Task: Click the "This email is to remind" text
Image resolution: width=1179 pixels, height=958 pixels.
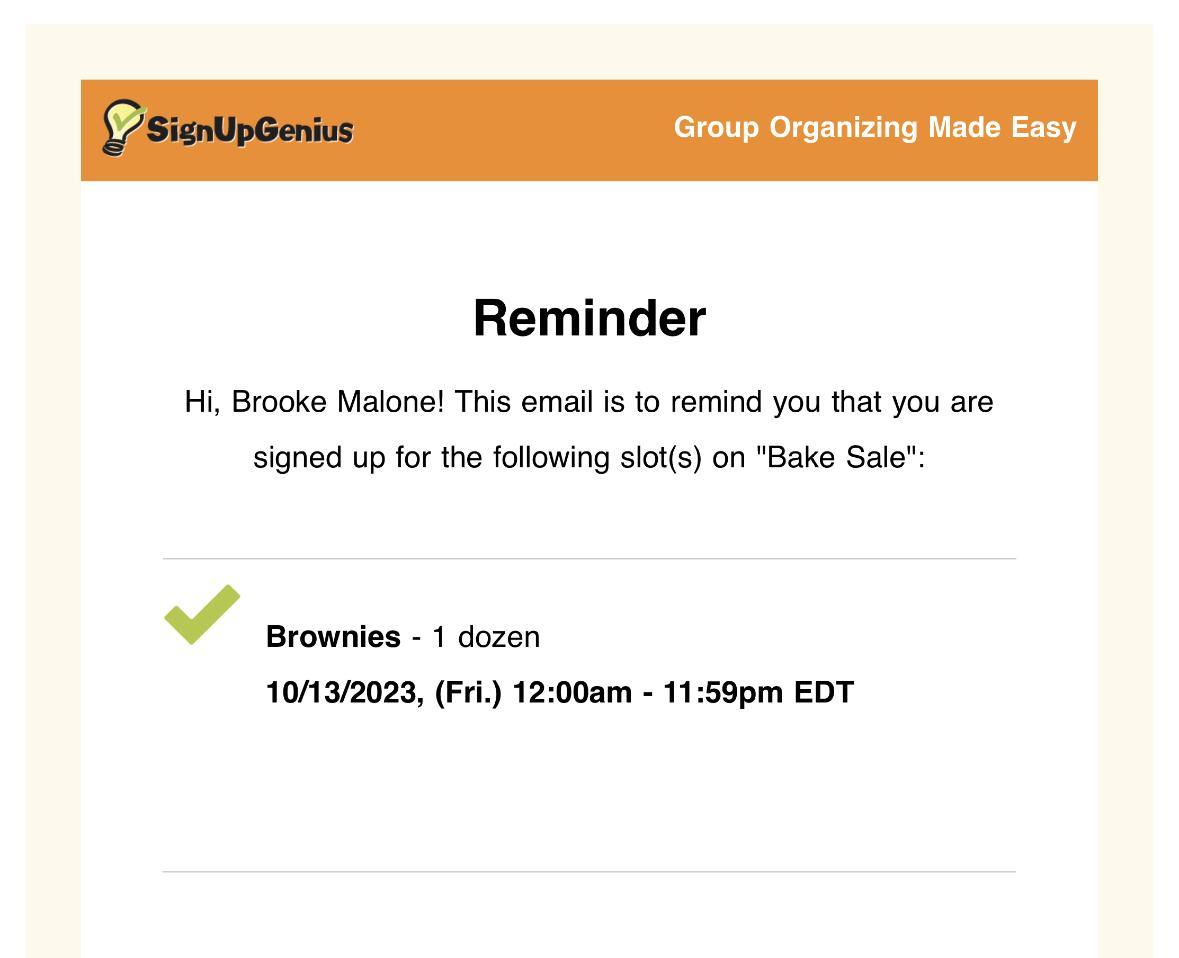Action: (558, 402)
